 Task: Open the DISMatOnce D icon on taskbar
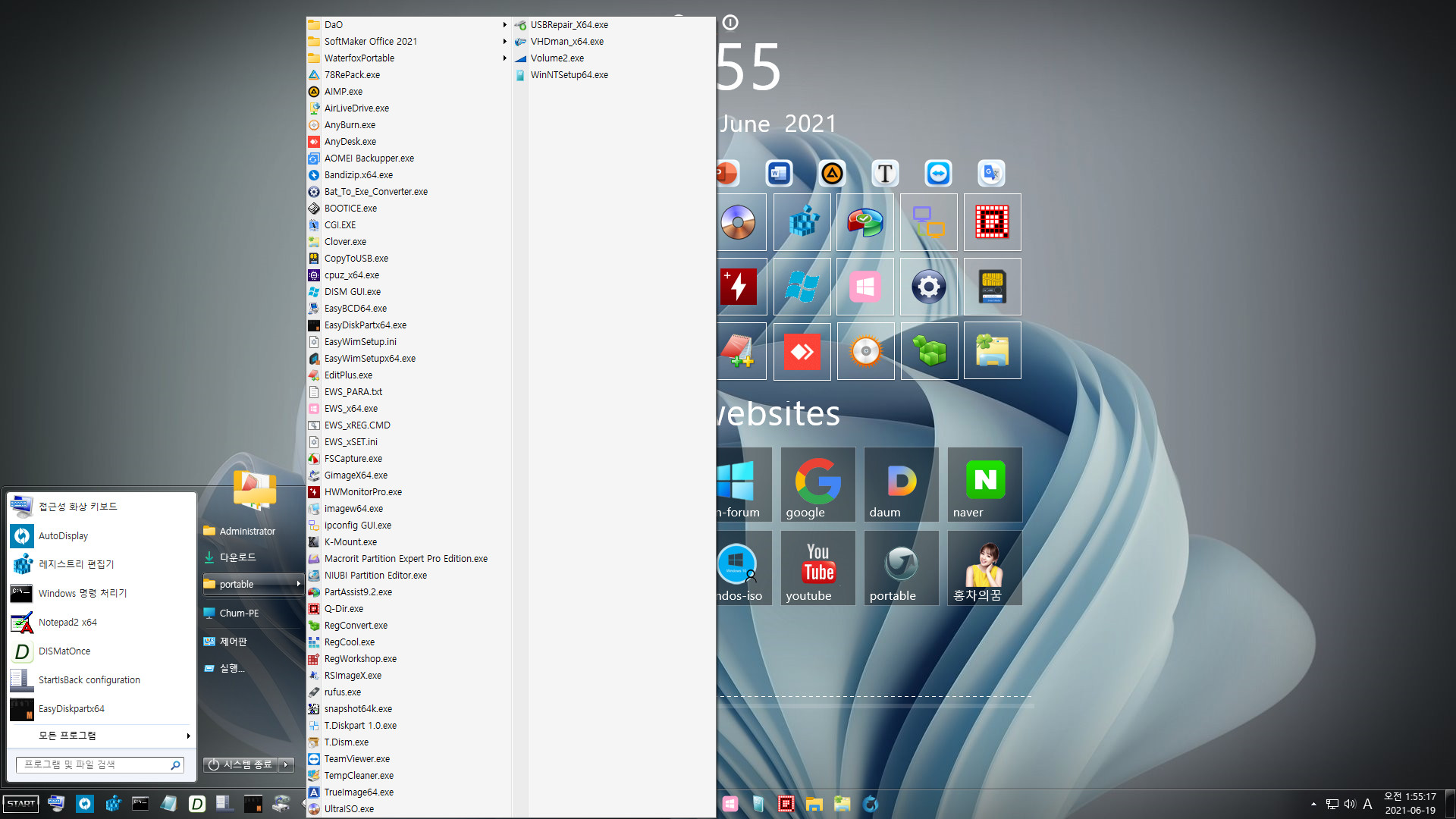197,804
